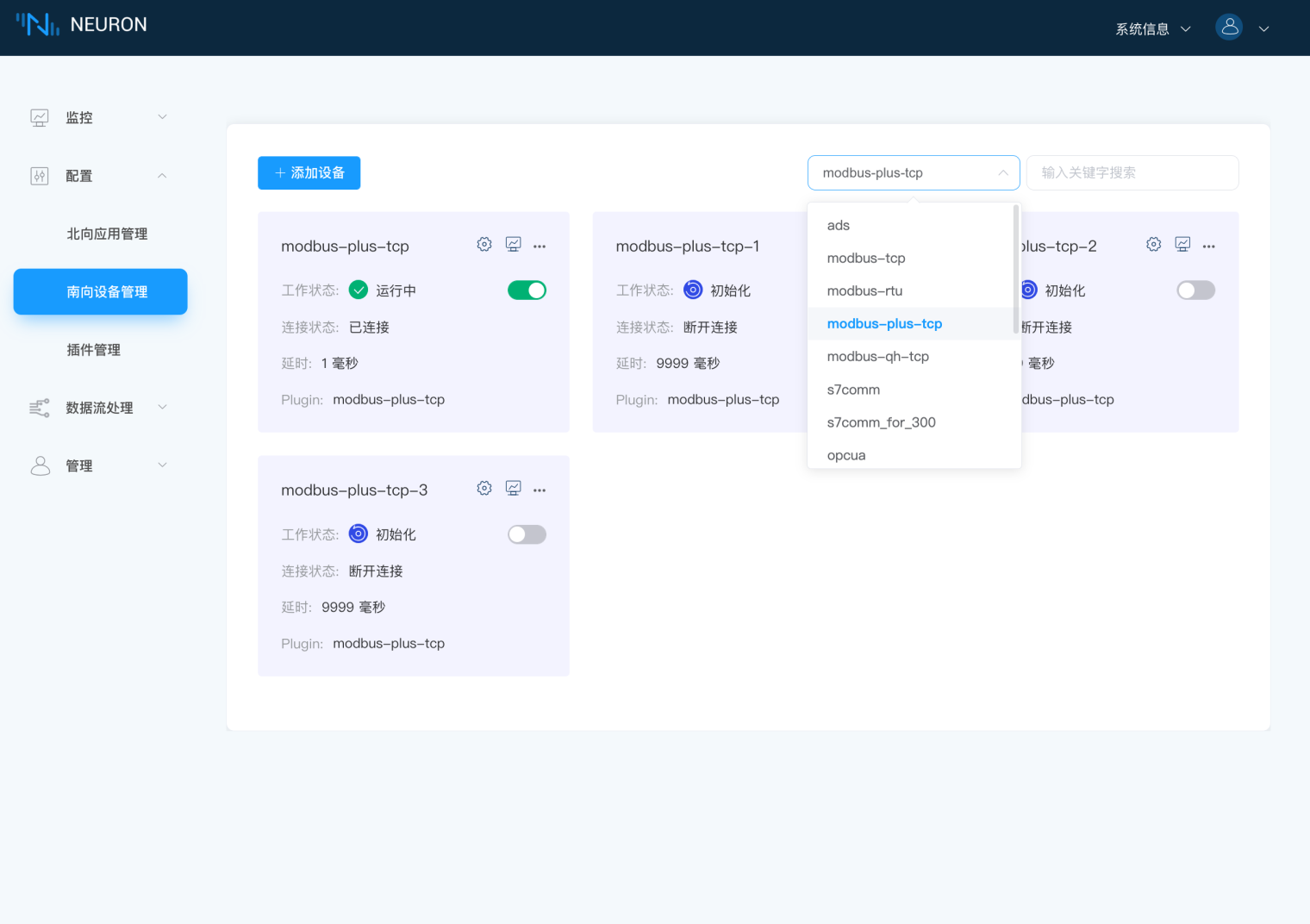Click the NEURON brand name text
Viewport: 1310px width, 924px height.
pyautogui.click(x=109, y=24)
